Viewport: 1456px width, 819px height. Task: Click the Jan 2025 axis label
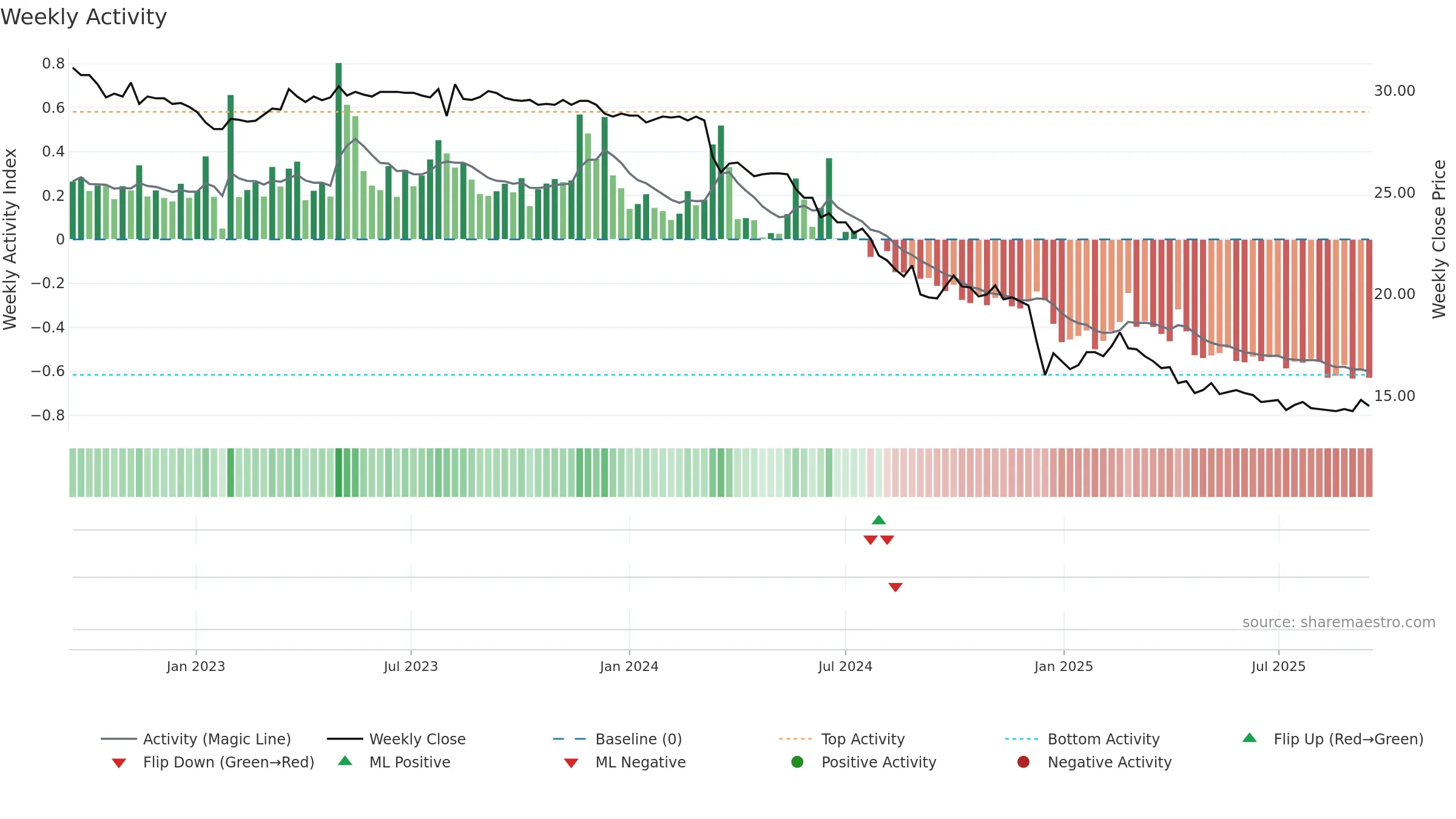point(1063,666)
